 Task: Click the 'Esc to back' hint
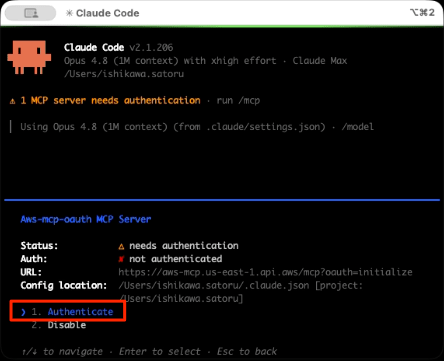tap(247, 351)
